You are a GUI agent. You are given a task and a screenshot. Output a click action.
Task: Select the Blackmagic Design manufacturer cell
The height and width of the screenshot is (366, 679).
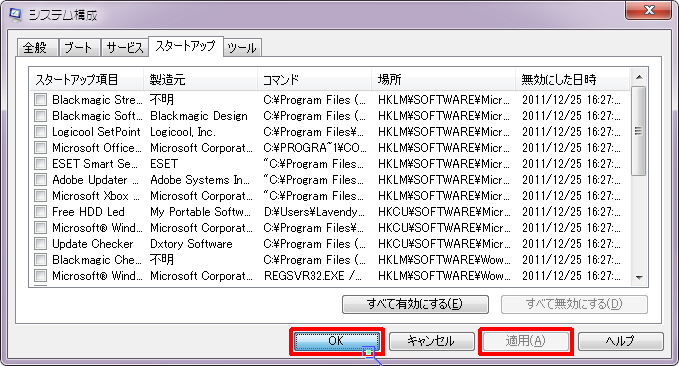click(x=199, y=116)
